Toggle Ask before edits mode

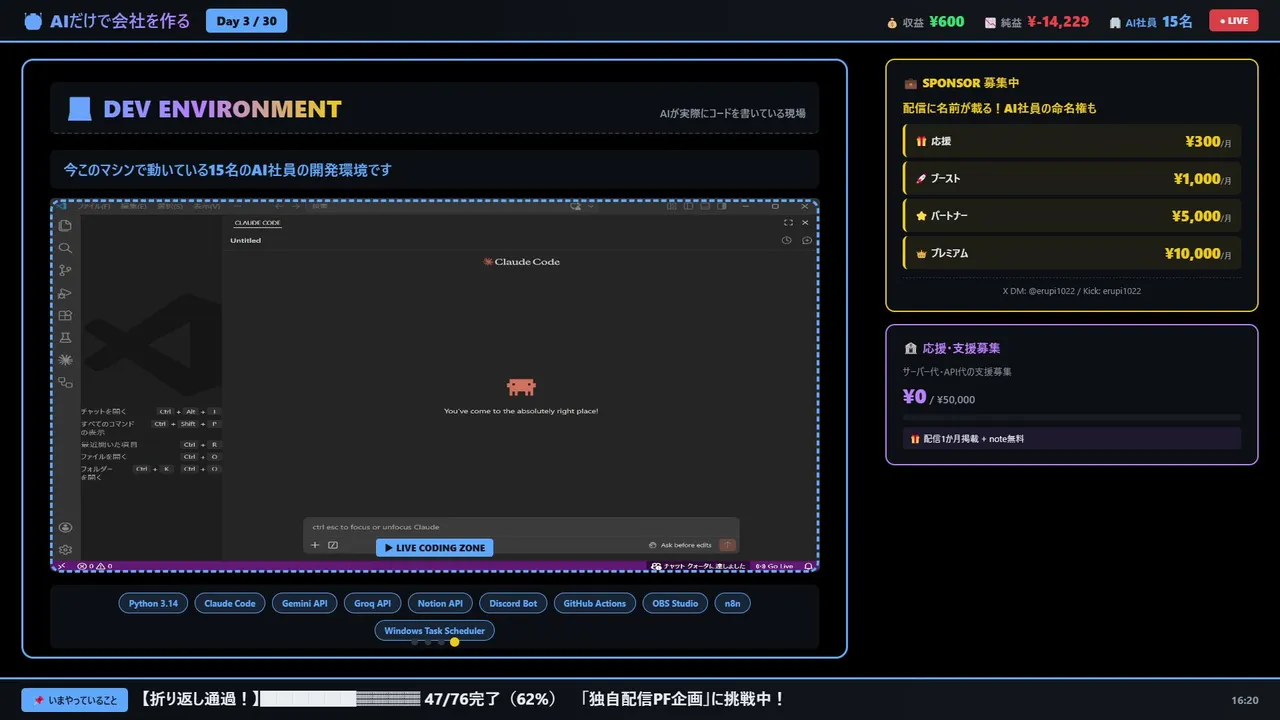tap(681, 545)
